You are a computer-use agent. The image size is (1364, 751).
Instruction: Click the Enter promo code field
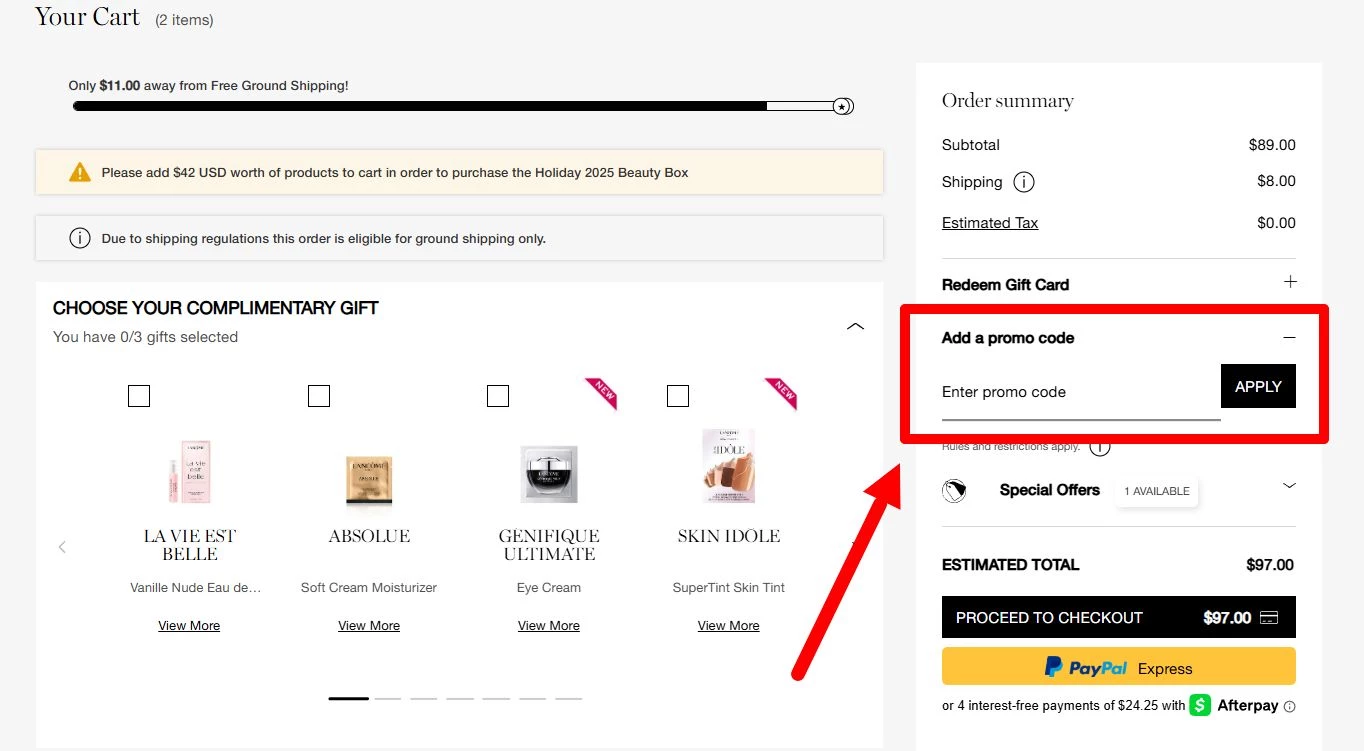[1080, 392]
